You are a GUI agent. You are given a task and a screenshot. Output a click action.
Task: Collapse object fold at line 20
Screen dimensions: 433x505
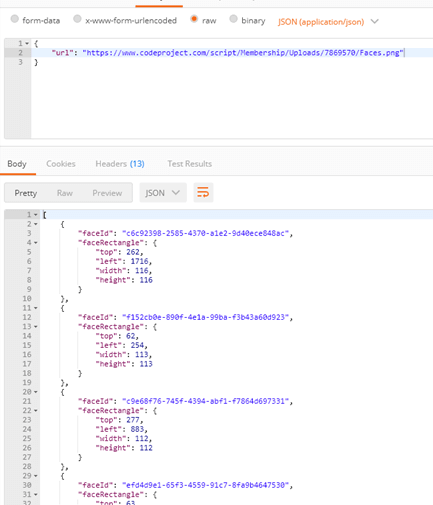tap(35, 392)
